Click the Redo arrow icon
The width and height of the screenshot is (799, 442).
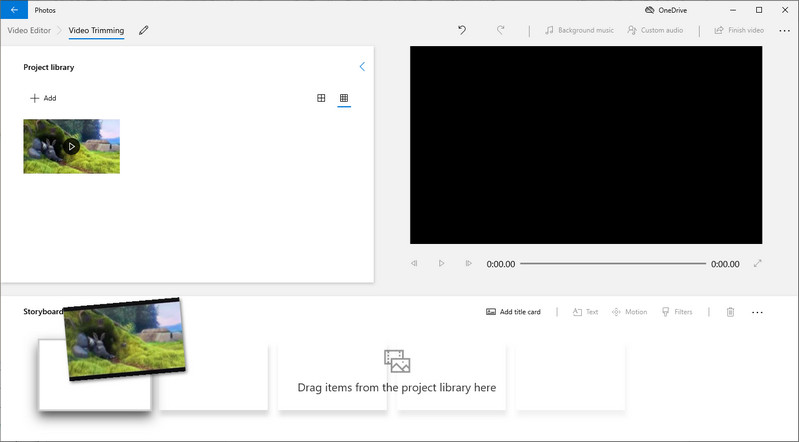(501, 31)
